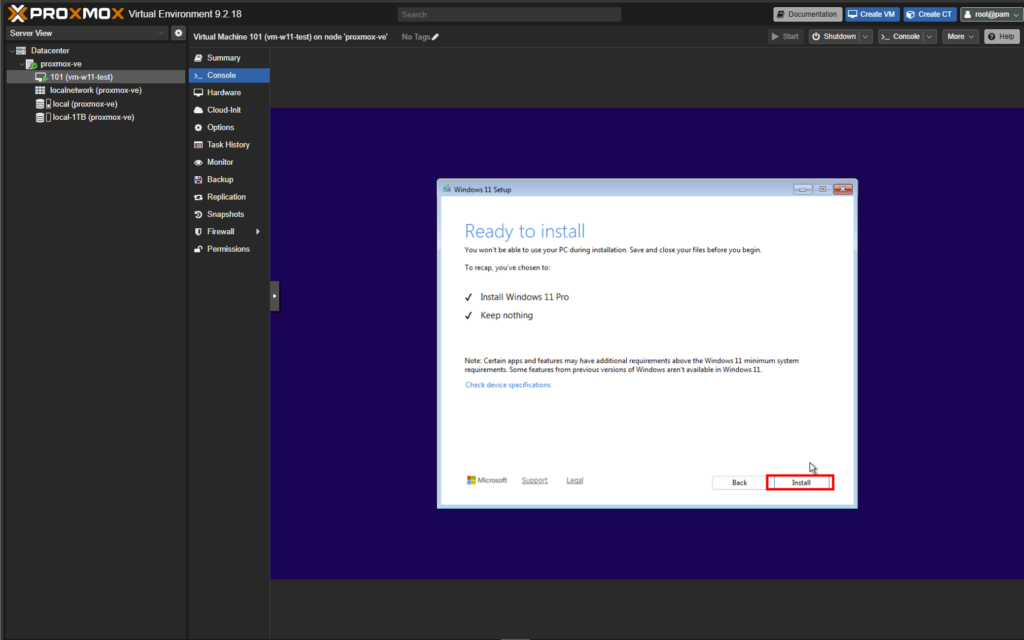Minimize the Windows 11 Setup window
This screenshot has height=640, width=1024.
tap(802, 189)
